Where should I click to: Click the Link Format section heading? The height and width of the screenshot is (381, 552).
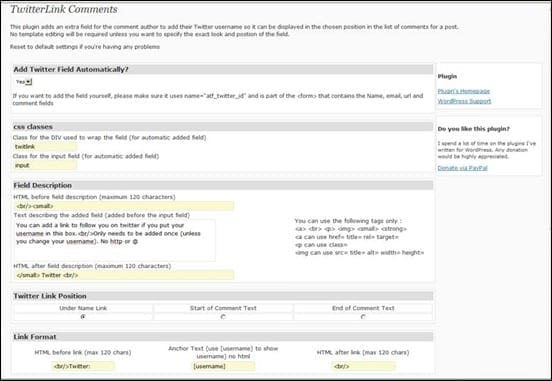point(34,337)
